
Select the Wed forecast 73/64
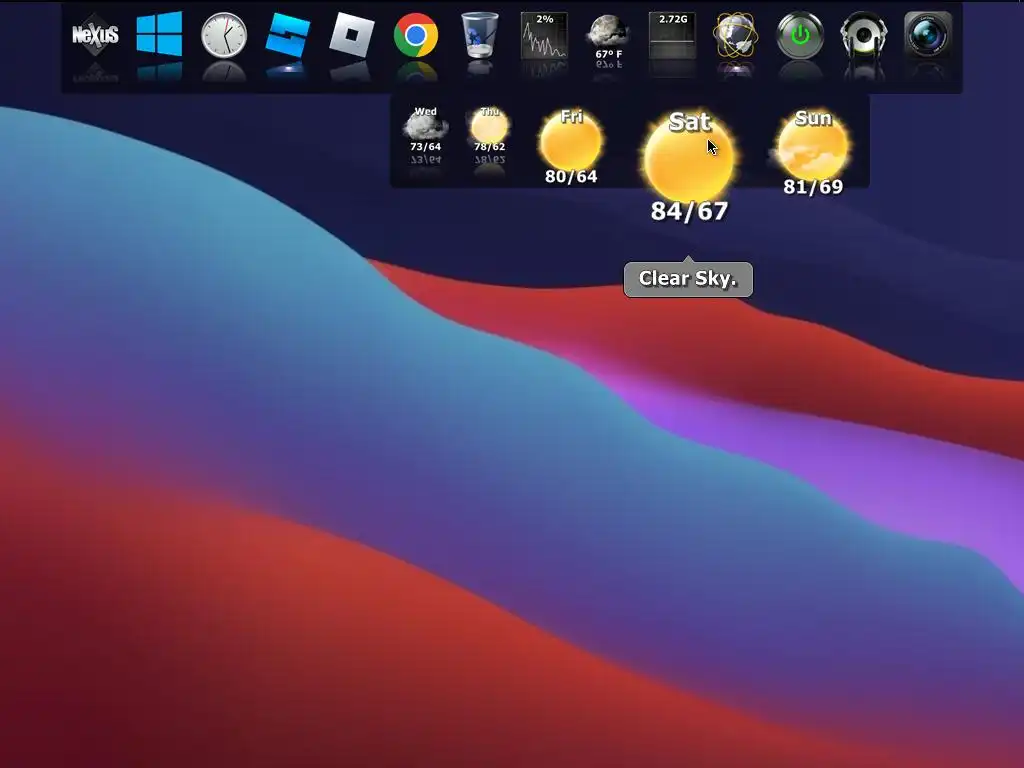click(x=425, y=129)
